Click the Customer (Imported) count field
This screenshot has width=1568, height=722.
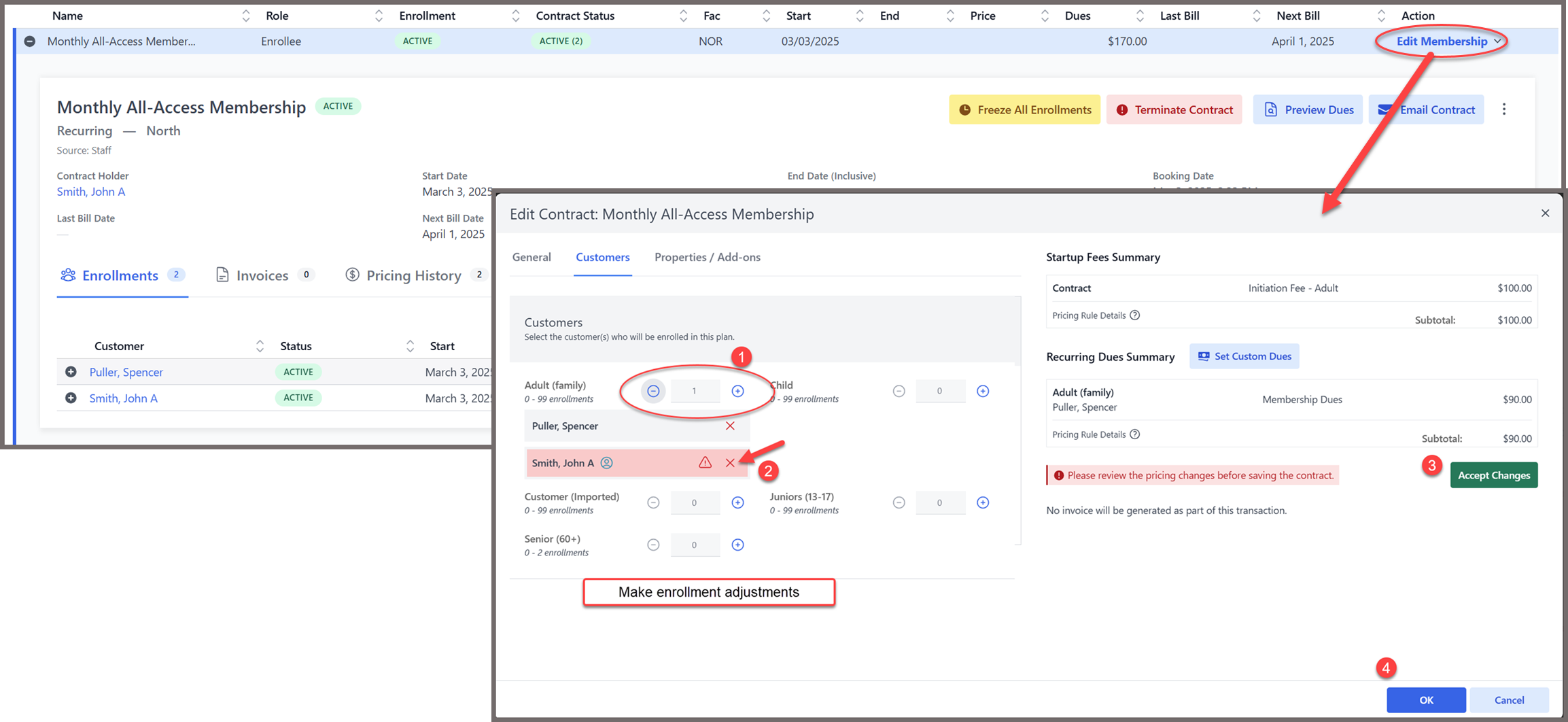click(x=695, y=502)
